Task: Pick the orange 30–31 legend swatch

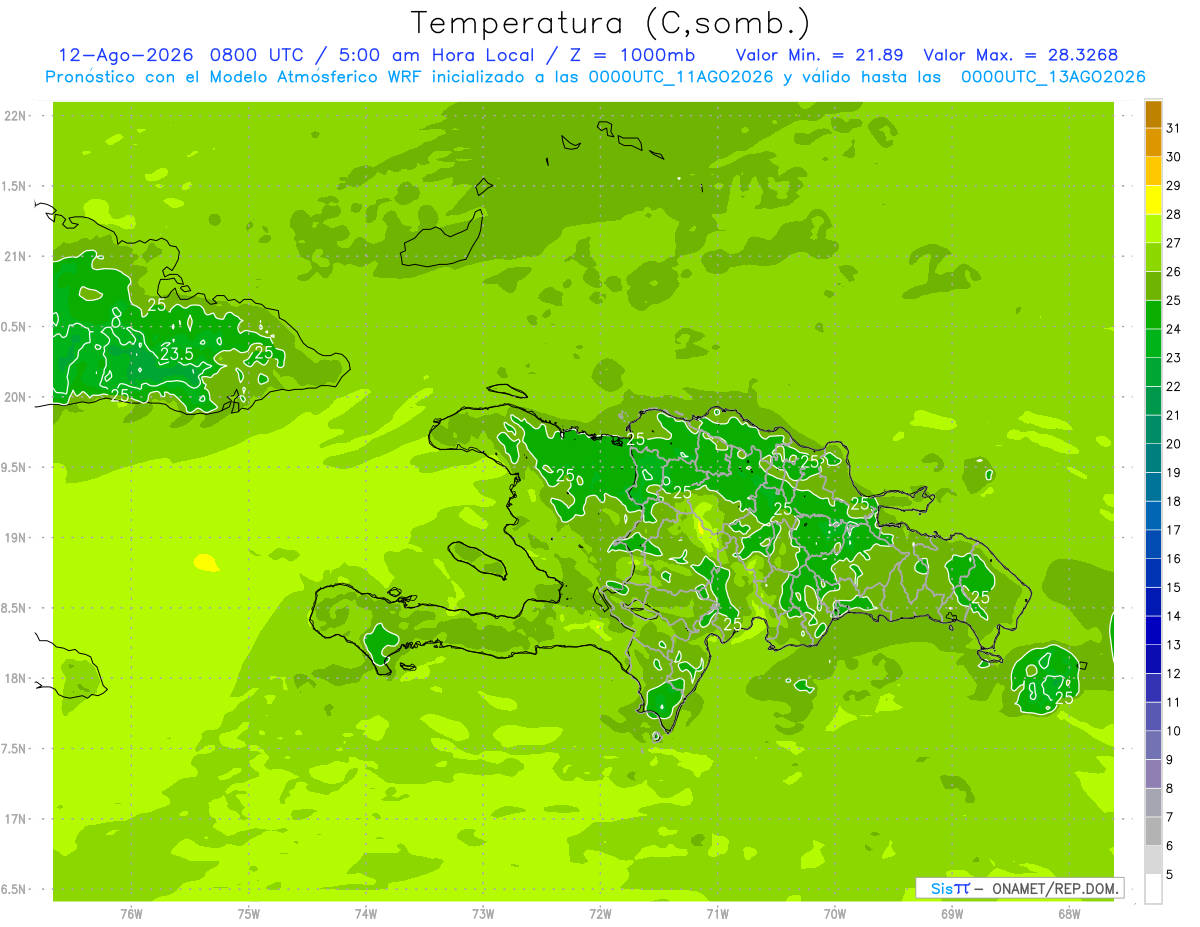Action: click(x=1153, y=142)
